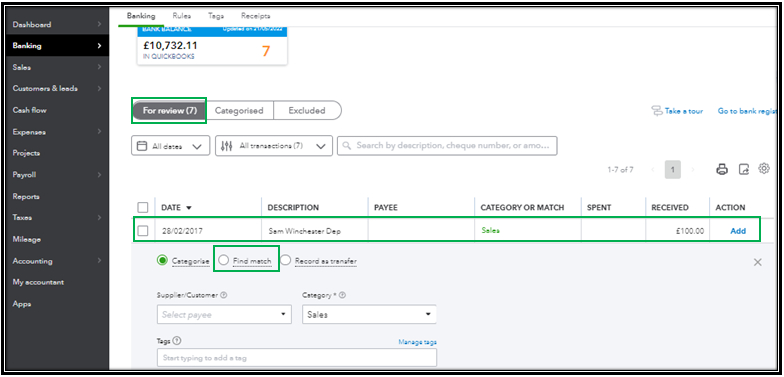Image resolution: width=784 pixels, height=377 pixels.
Task: Click the transaction search field
Action: tap(447, 146)
